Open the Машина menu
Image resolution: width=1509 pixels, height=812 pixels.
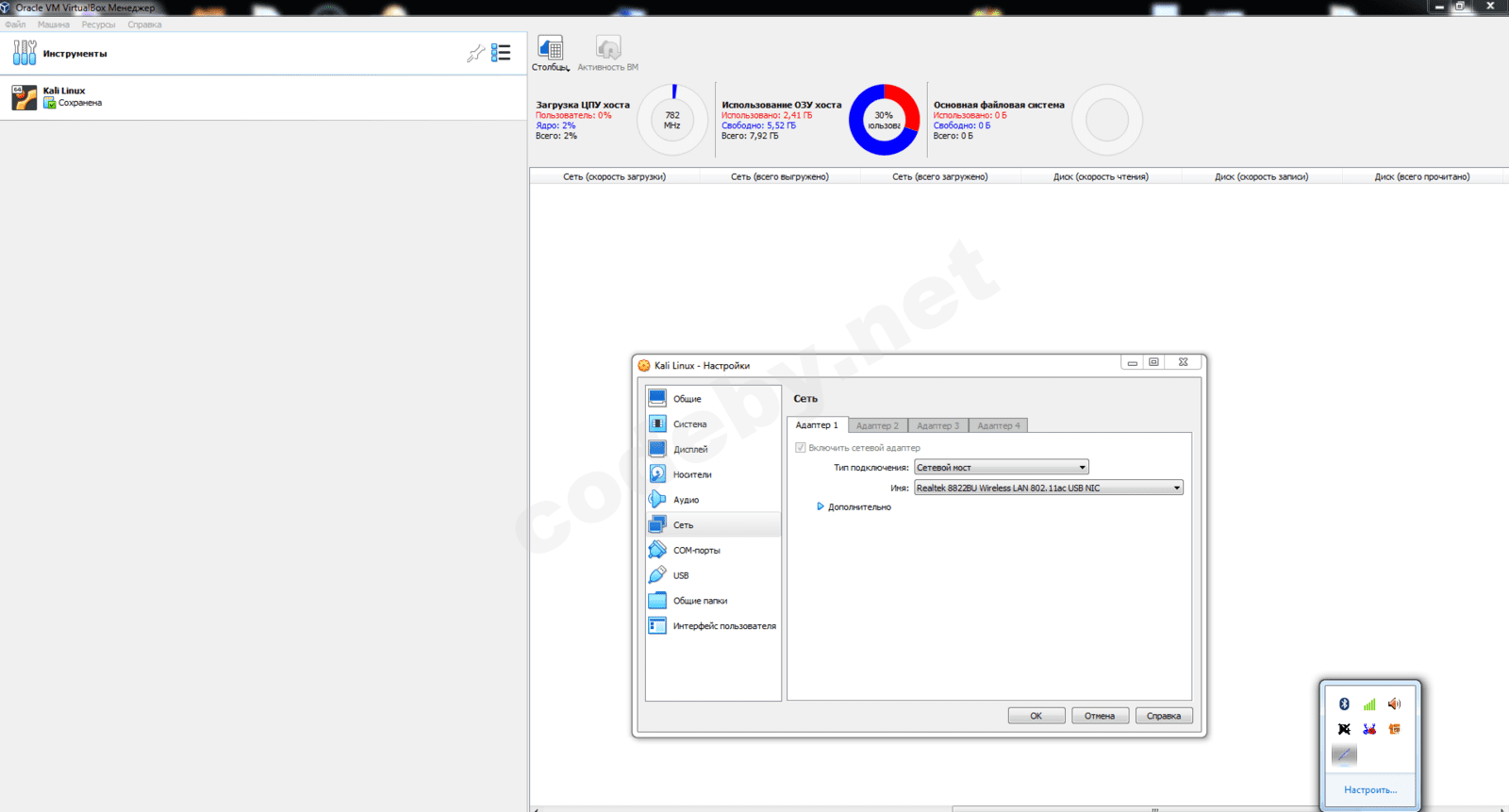(x=54, y=25)
